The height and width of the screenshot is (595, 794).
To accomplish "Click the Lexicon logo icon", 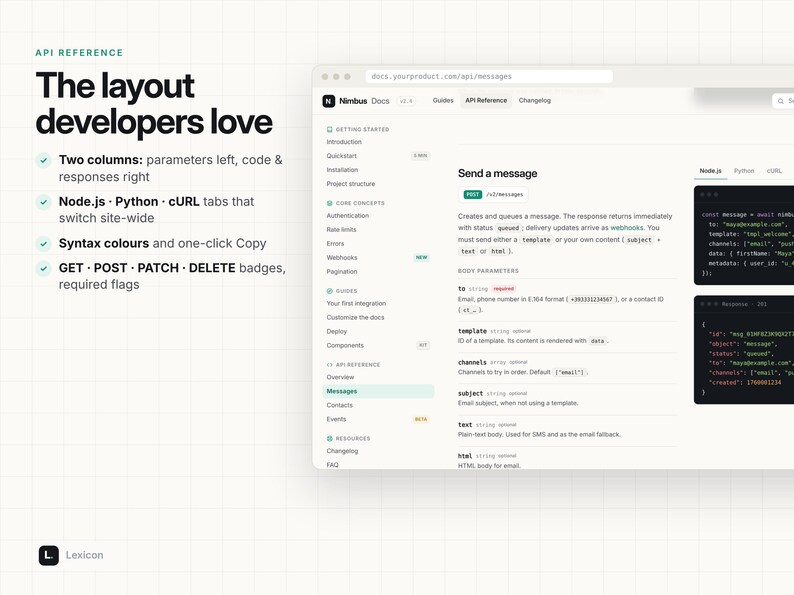I will pos(49,556).
